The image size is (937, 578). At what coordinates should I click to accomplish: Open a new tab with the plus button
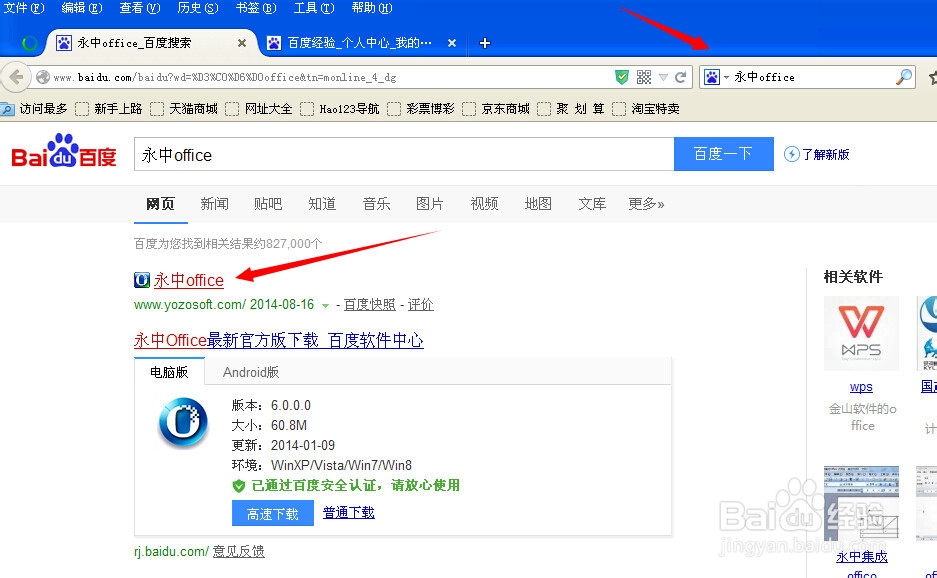click(485, 43)
